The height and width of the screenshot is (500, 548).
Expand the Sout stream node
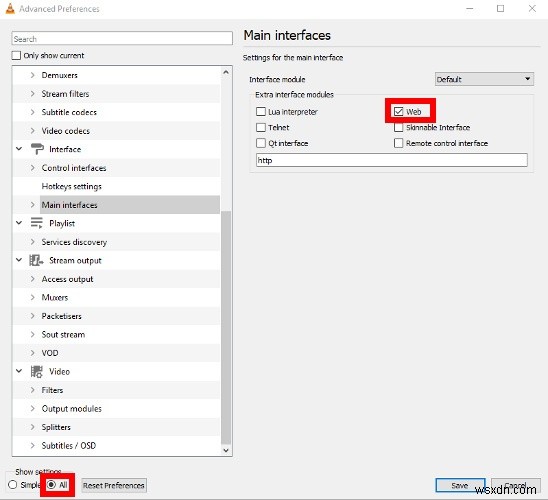tap(33, 334)
